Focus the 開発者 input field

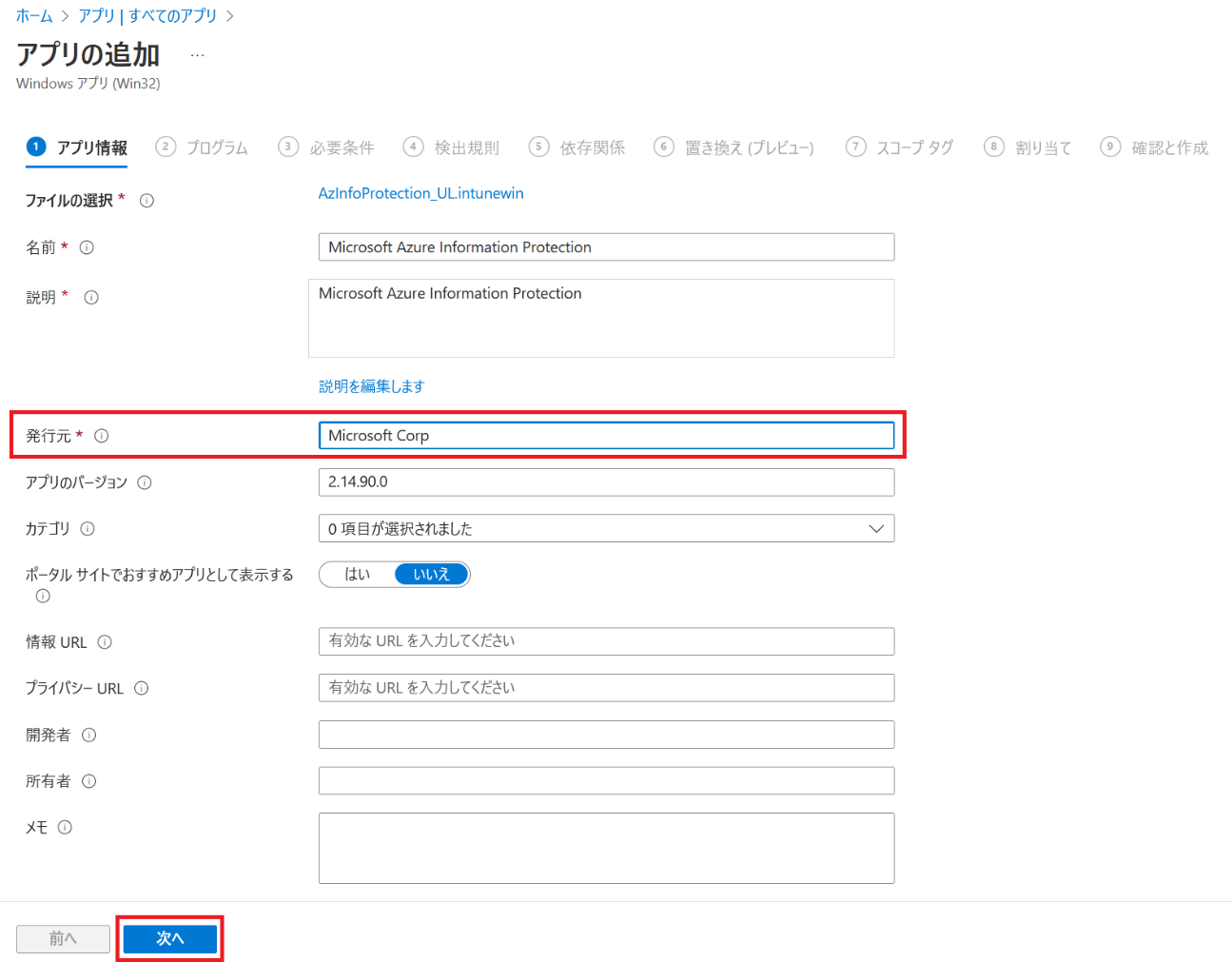point(606,735)
